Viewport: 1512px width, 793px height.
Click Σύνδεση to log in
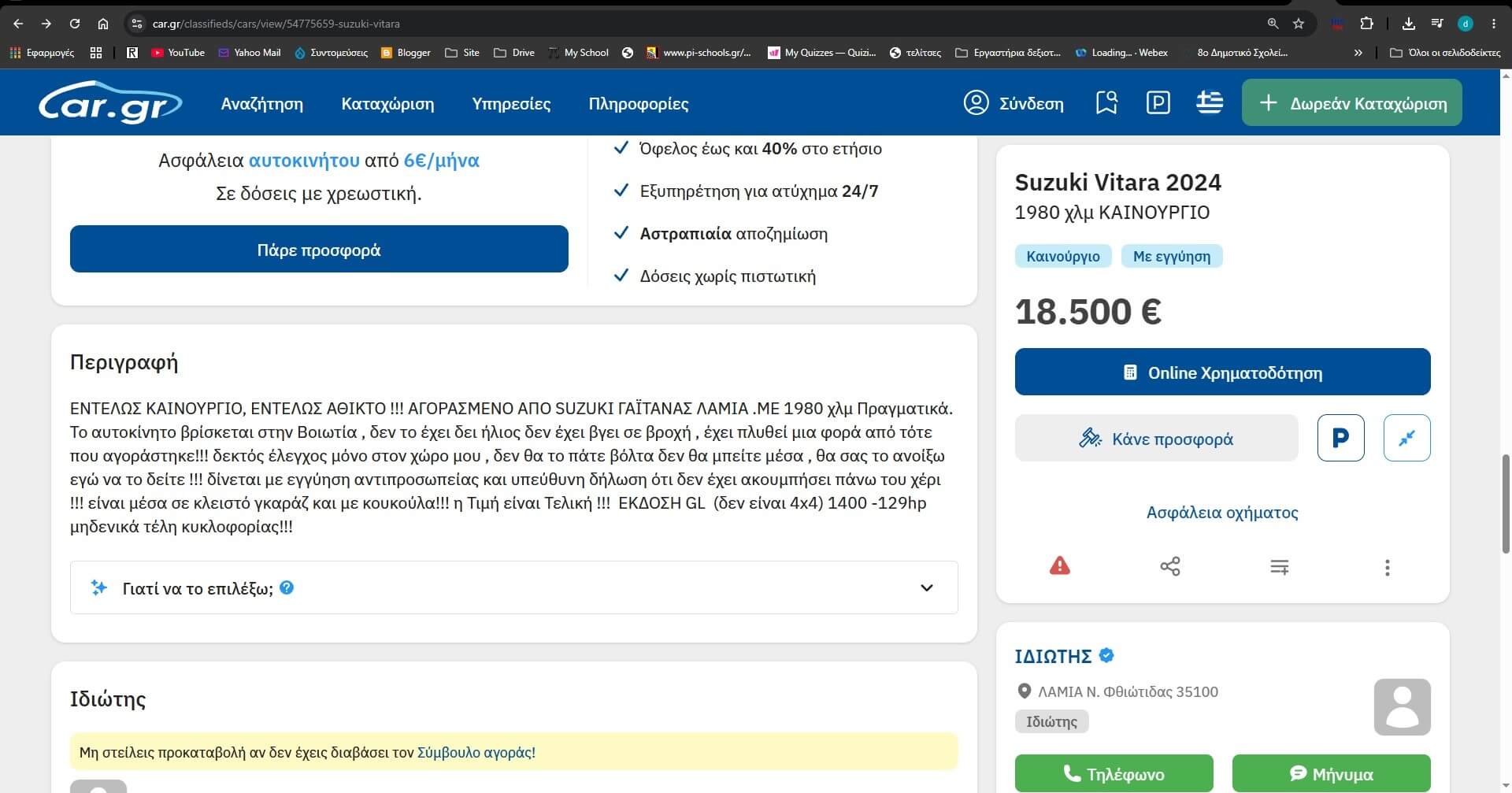pos(1031,103)
